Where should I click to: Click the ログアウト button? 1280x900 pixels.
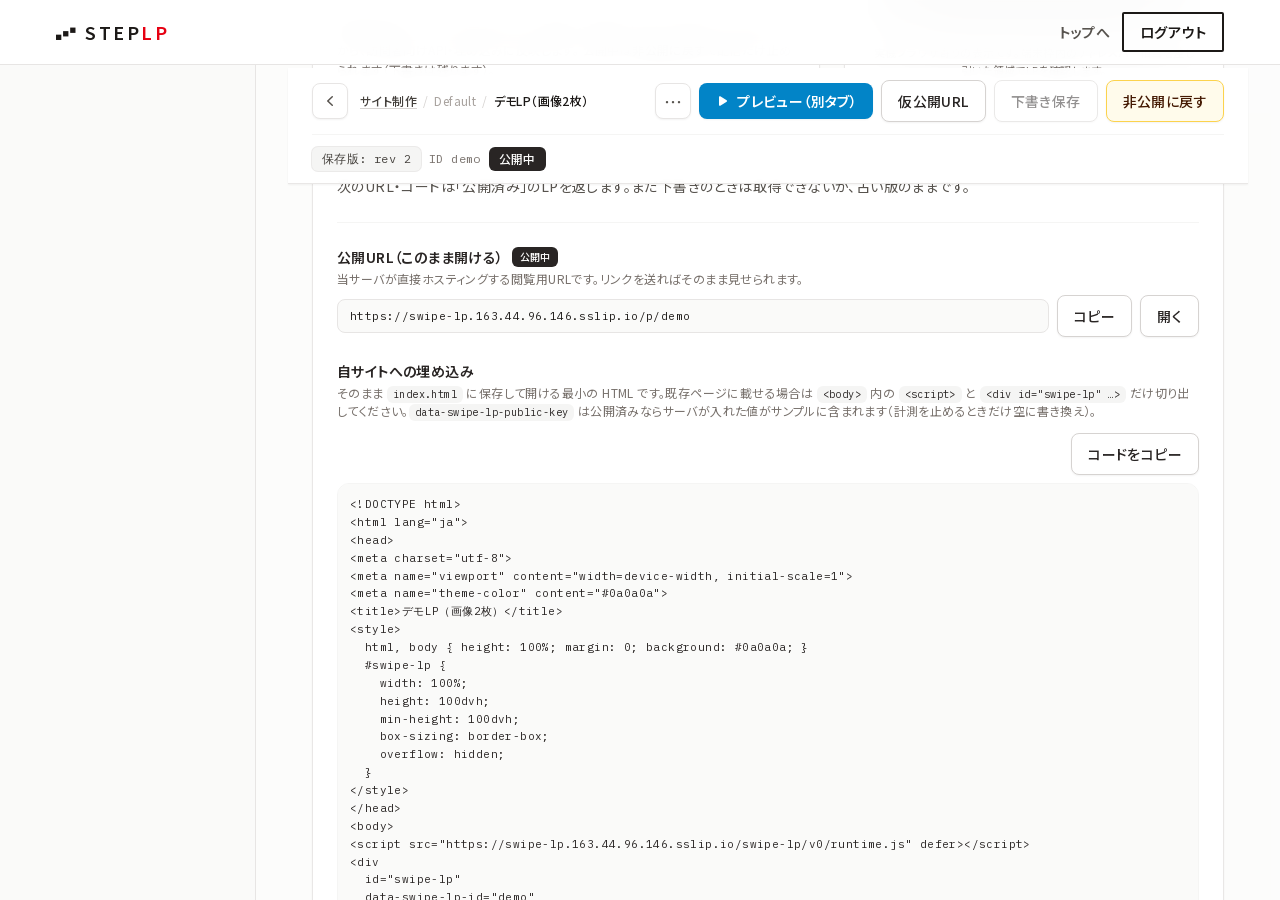tap(1173, 32)
